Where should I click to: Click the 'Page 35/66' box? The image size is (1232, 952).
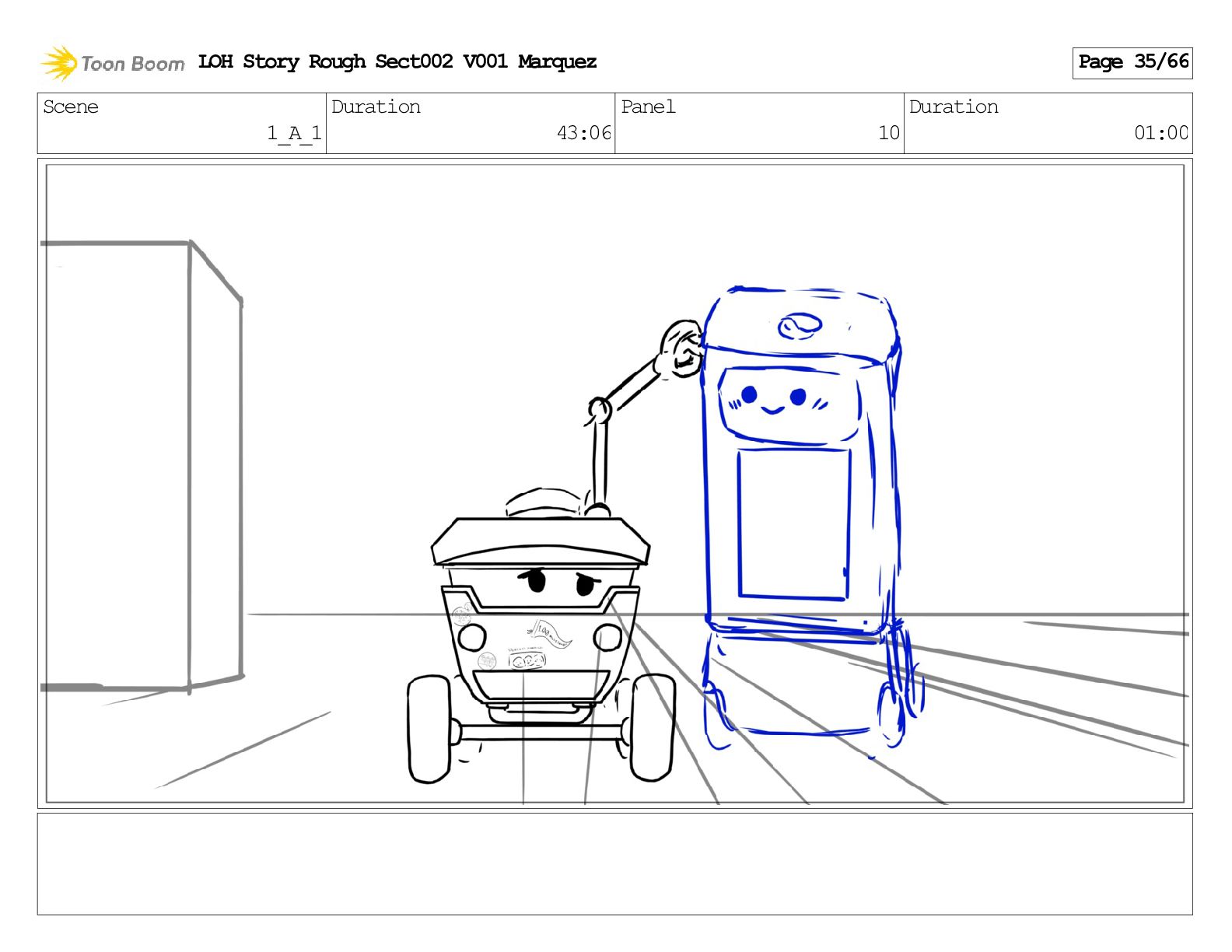tap(1132, 62)
